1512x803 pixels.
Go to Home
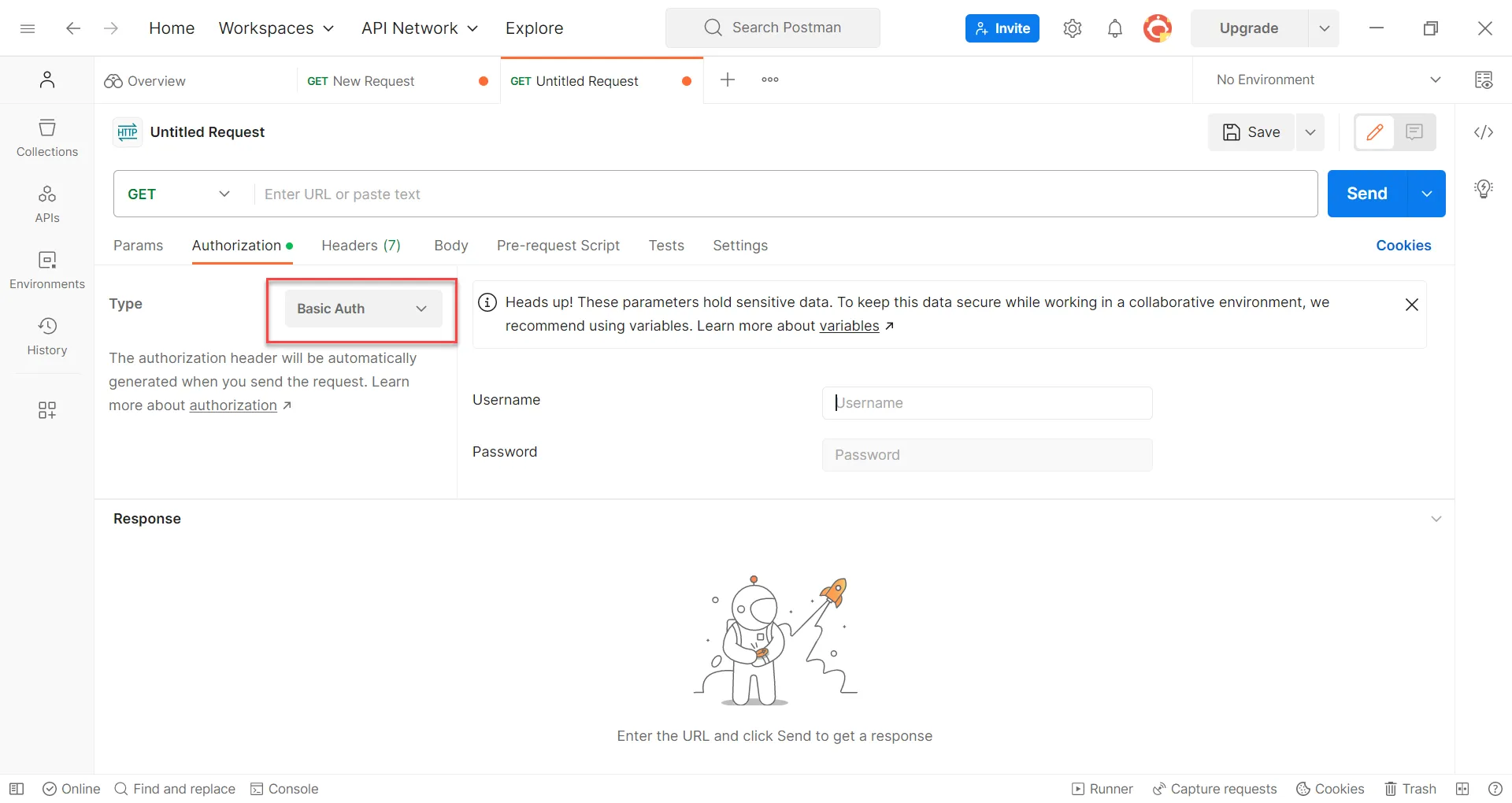172,28
